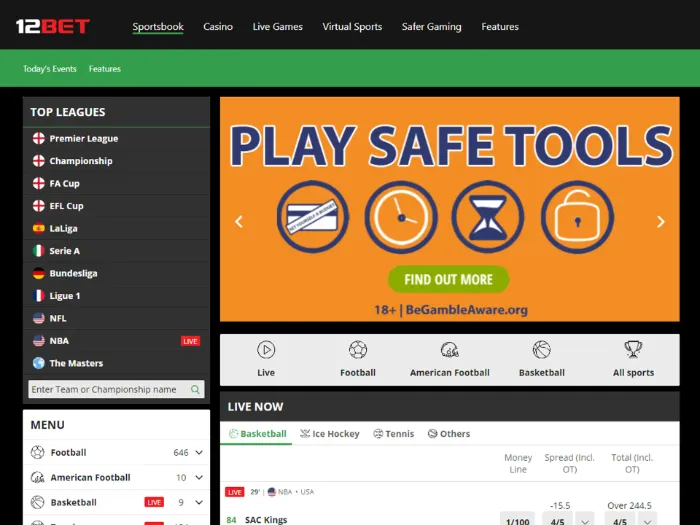
Task: Click France flag beside Ligue 1
Action: [x=39, y=296]
